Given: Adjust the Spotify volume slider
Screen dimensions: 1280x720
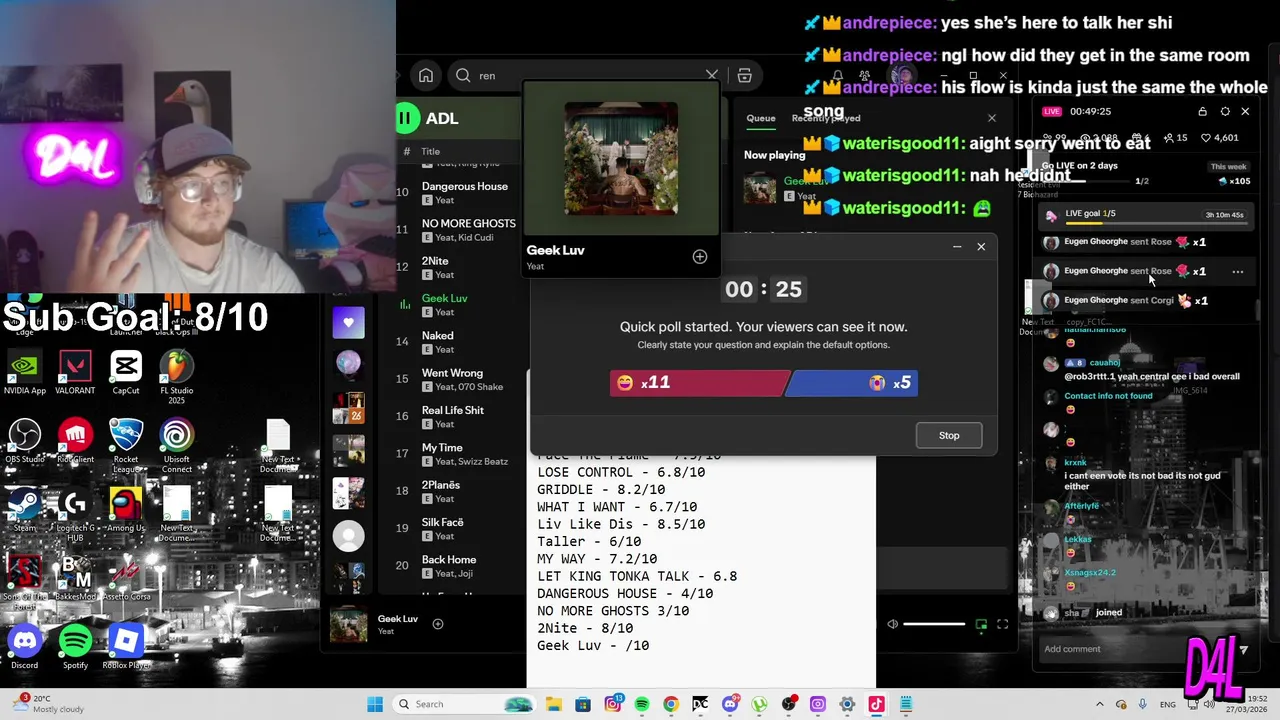Looking at the screenshot, I should coord(934,624).
